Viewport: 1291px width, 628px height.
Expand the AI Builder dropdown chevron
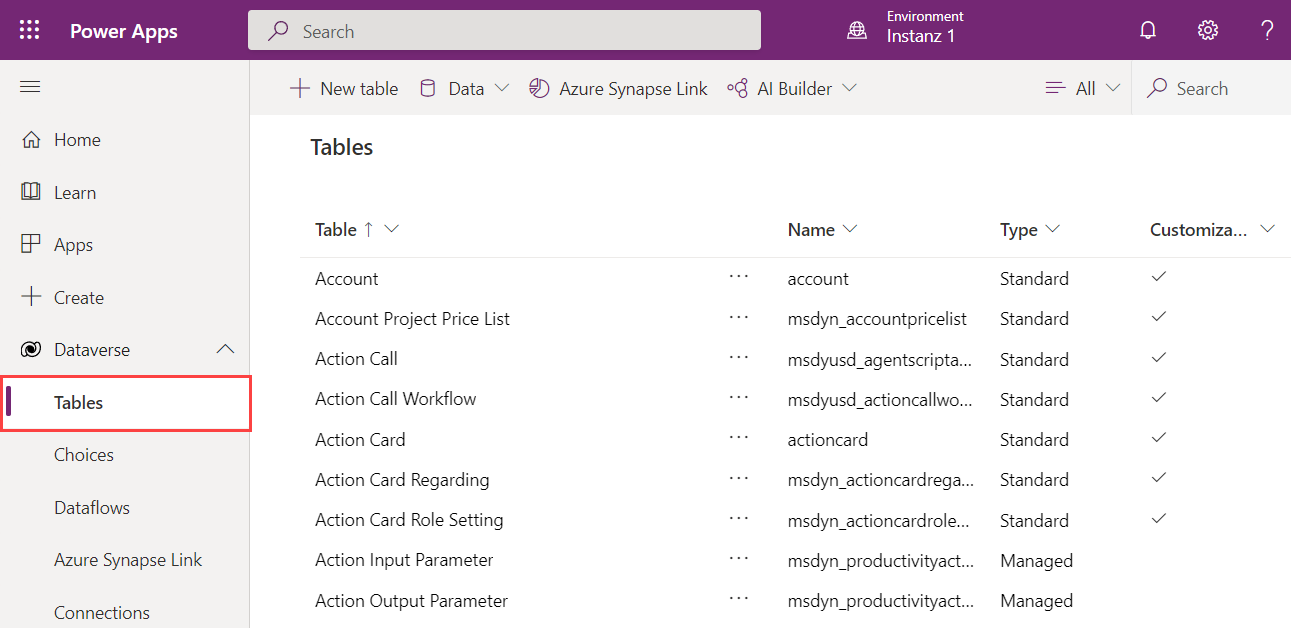tap(849, 88)
